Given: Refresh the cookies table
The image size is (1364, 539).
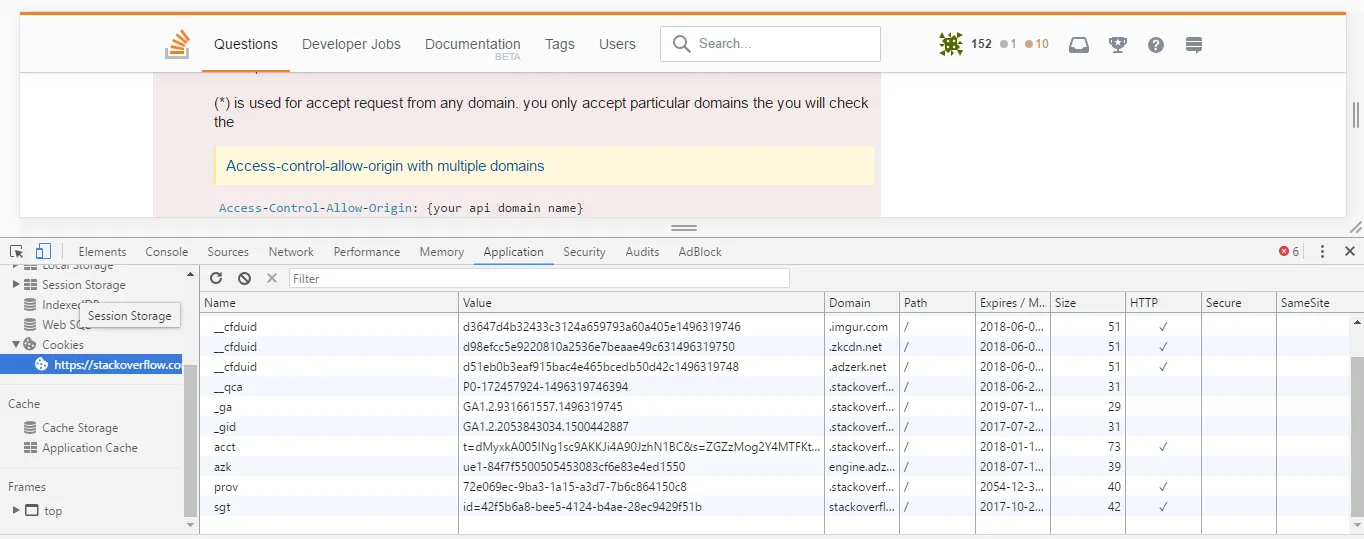Looking at the screenshot, I should (x=216, y=278).
